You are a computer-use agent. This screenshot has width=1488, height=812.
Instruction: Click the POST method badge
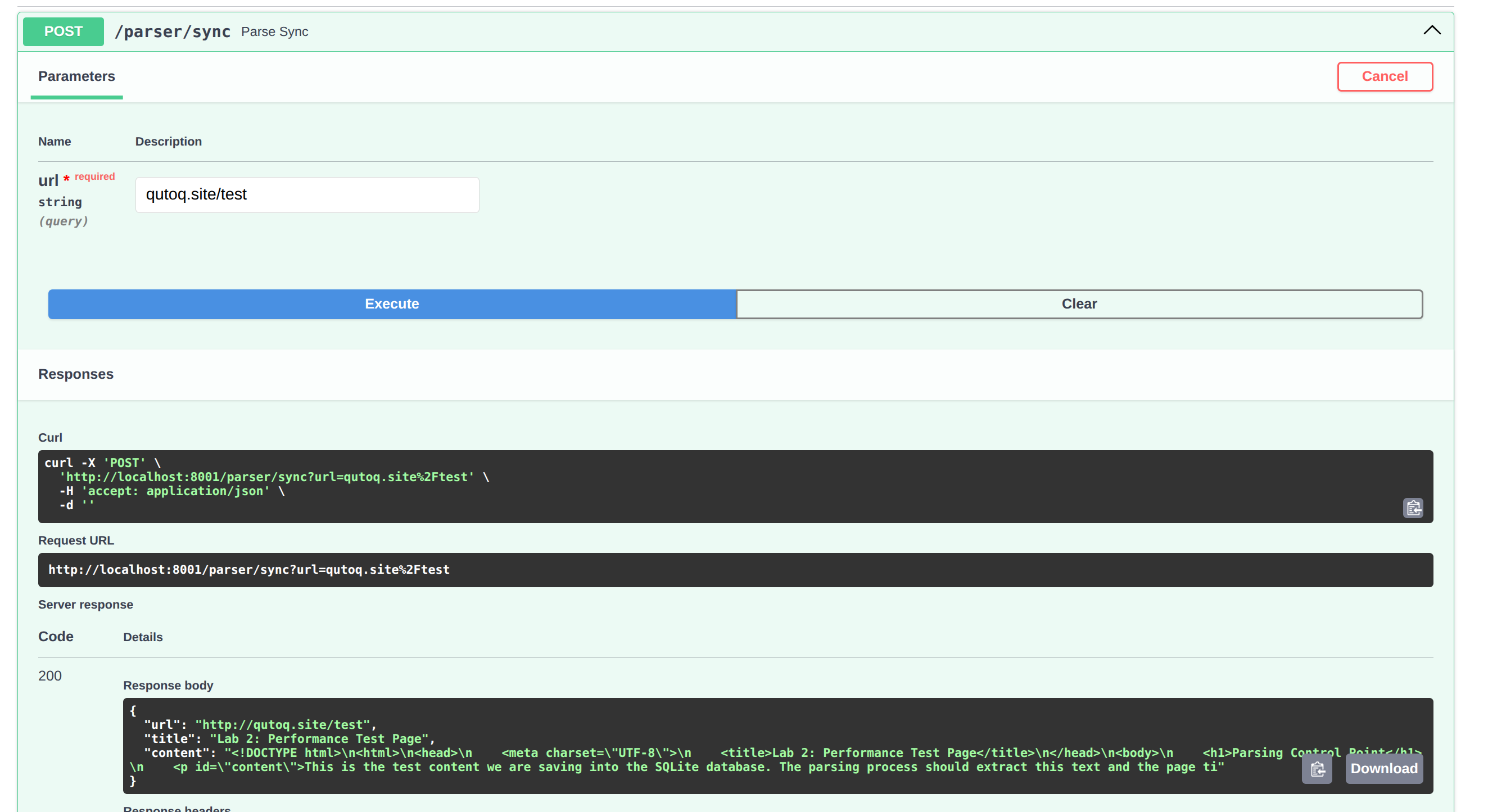(x=64, y=31)
